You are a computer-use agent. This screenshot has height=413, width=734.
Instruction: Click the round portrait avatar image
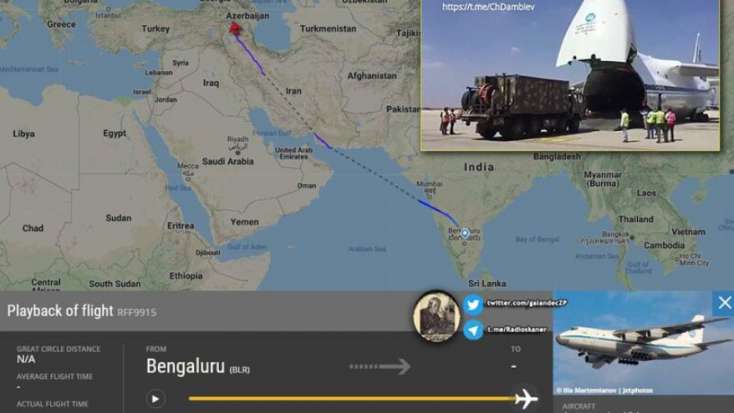[436, 316]
